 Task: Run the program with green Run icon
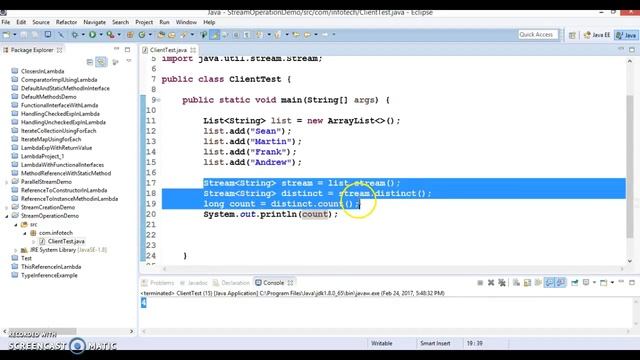pos(93,35)
